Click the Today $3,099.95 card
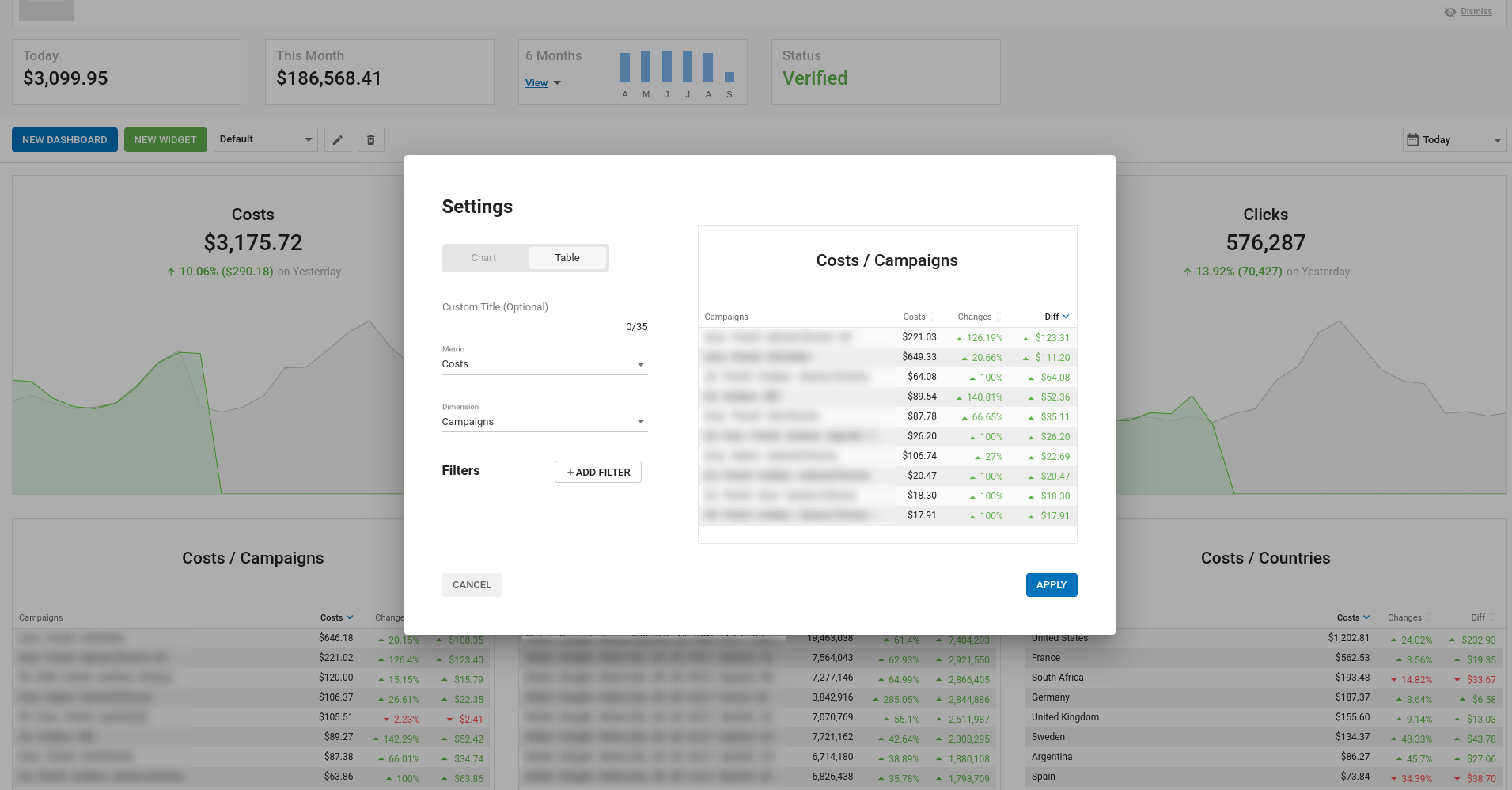 tap(127, 72)
